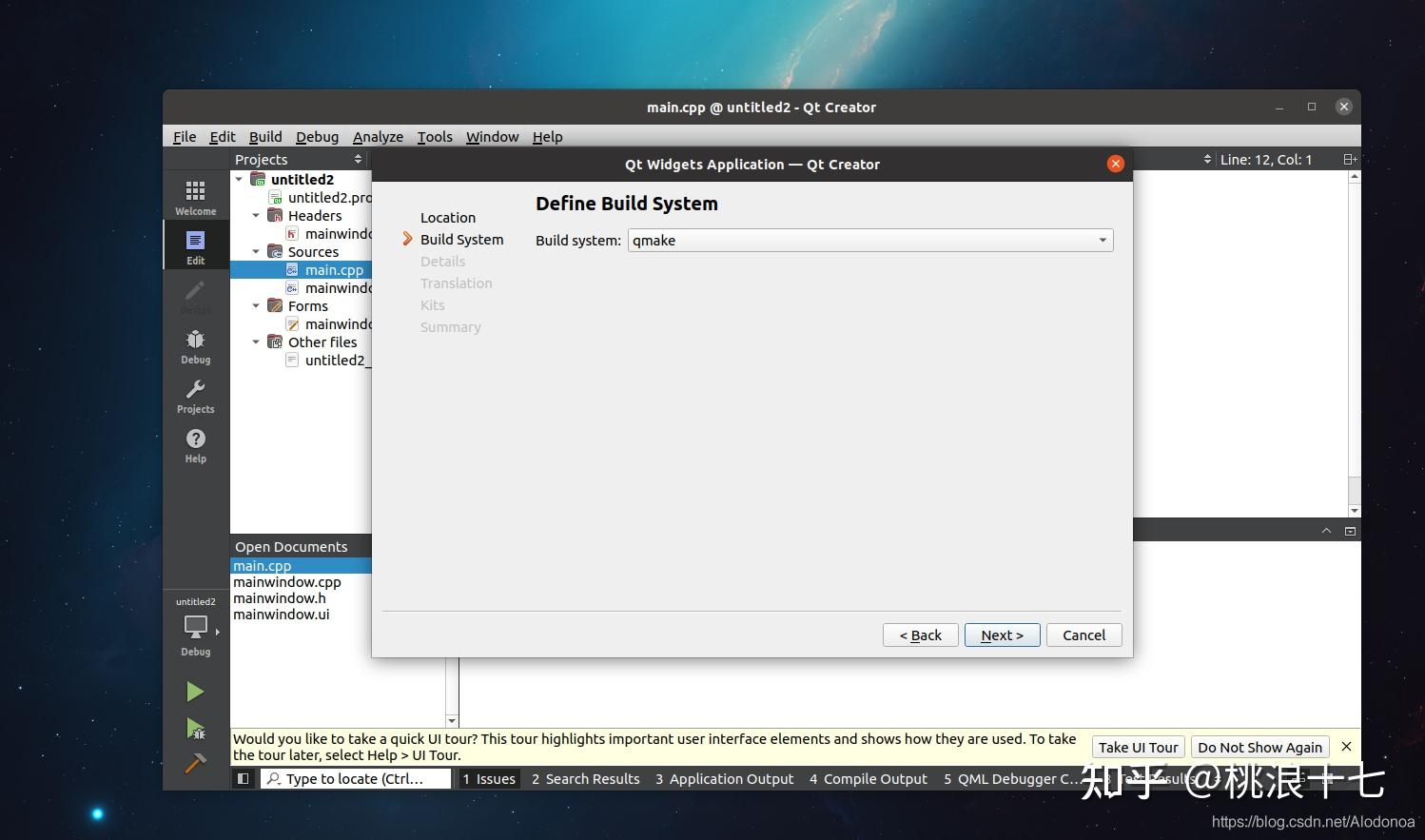Switch to the Compile Output tab
Image resolution: width=1425 pixels, height=840 pixels.
click(868, 778)
